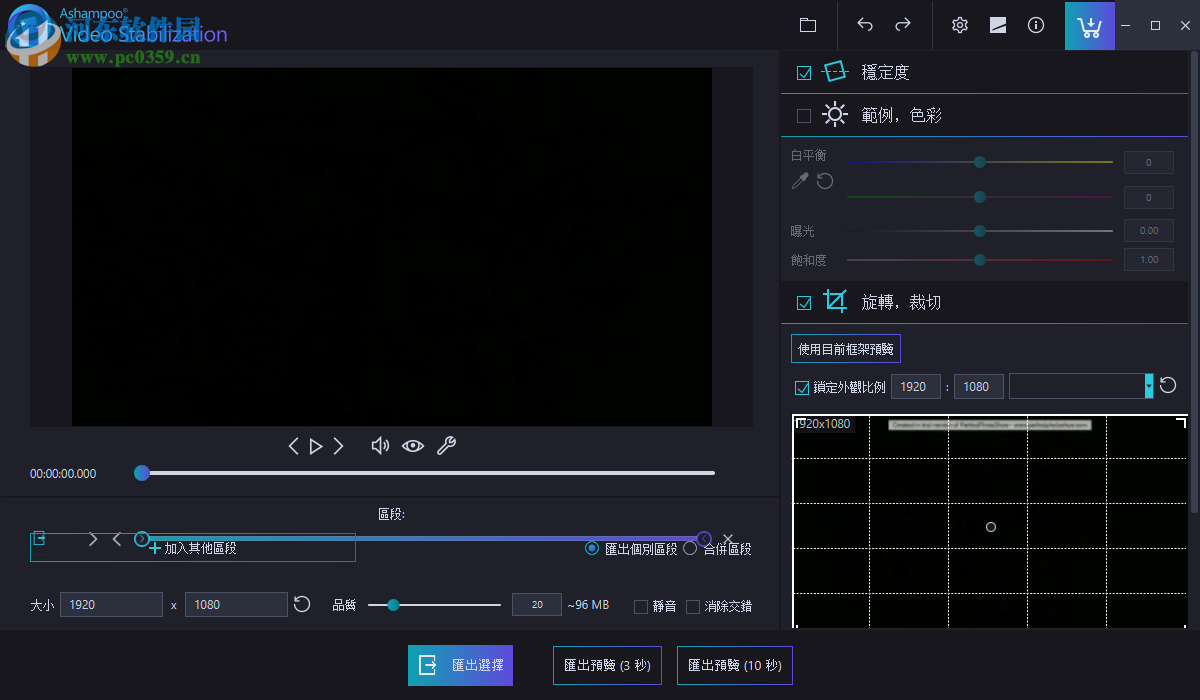
Task: Uncheck the 穩定度 stabilization checkbox
Action: [803, 71]
